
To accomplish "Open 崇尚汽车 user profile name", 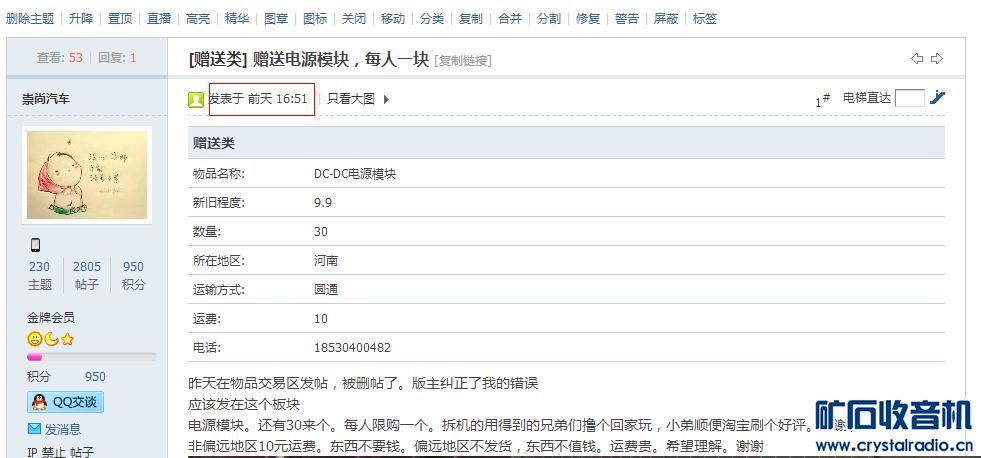I will click(46, 98).
